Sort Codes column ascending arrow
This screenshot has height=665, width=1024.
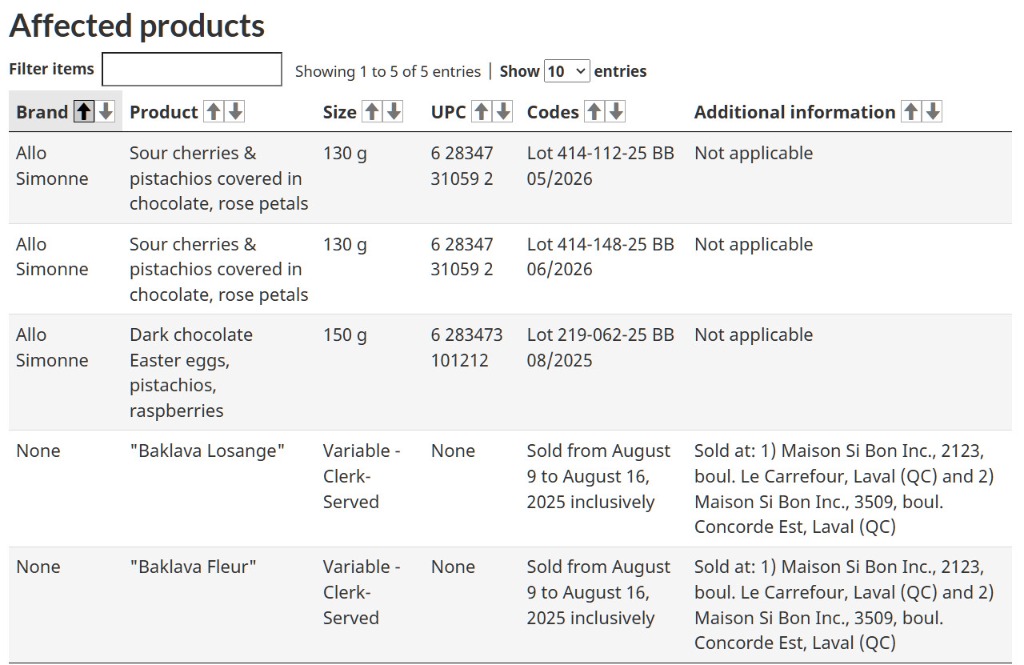(594, 112)
